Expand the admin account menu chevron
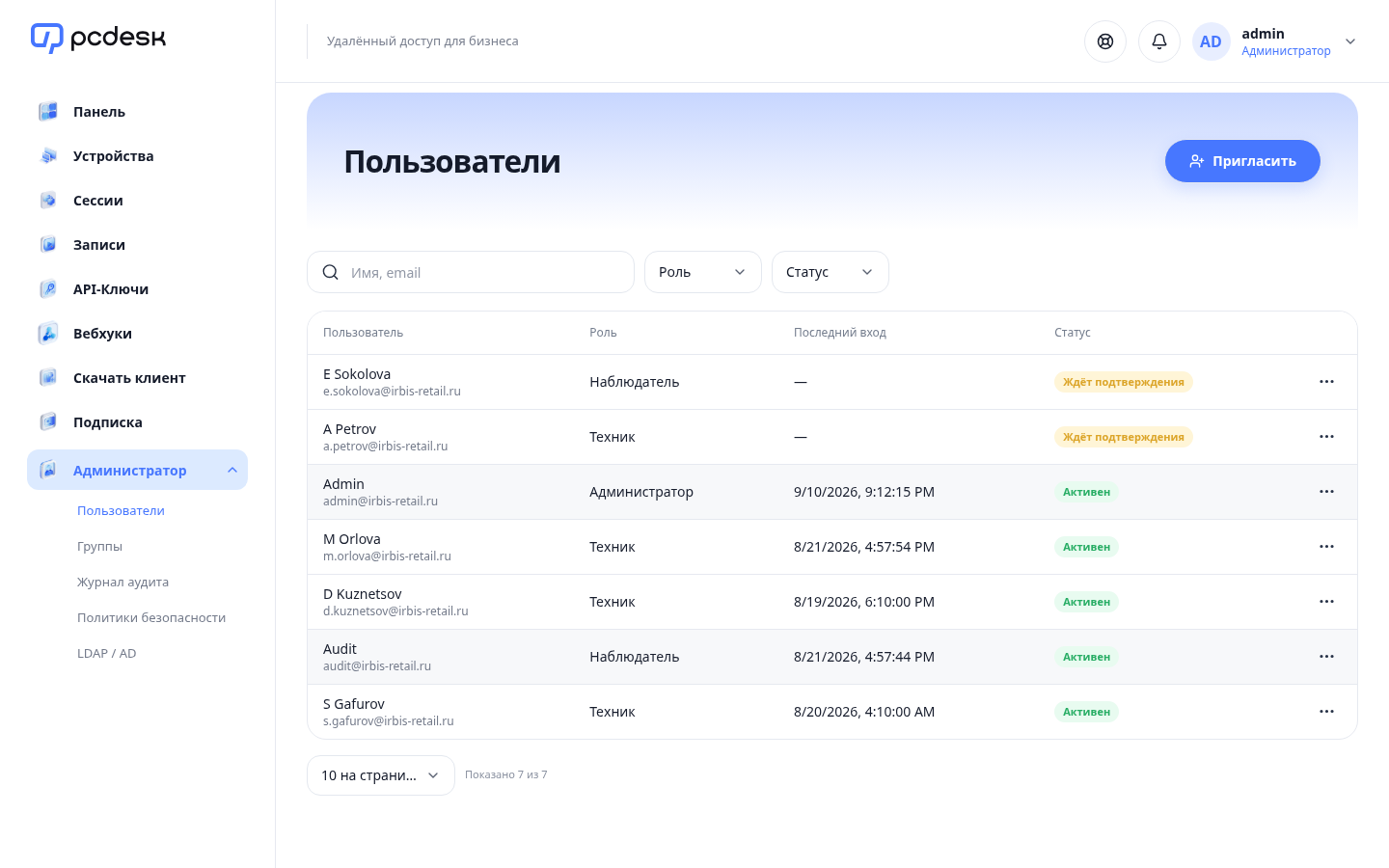Viewport: 1389px width, 868px height. [x=1350, y=41]
